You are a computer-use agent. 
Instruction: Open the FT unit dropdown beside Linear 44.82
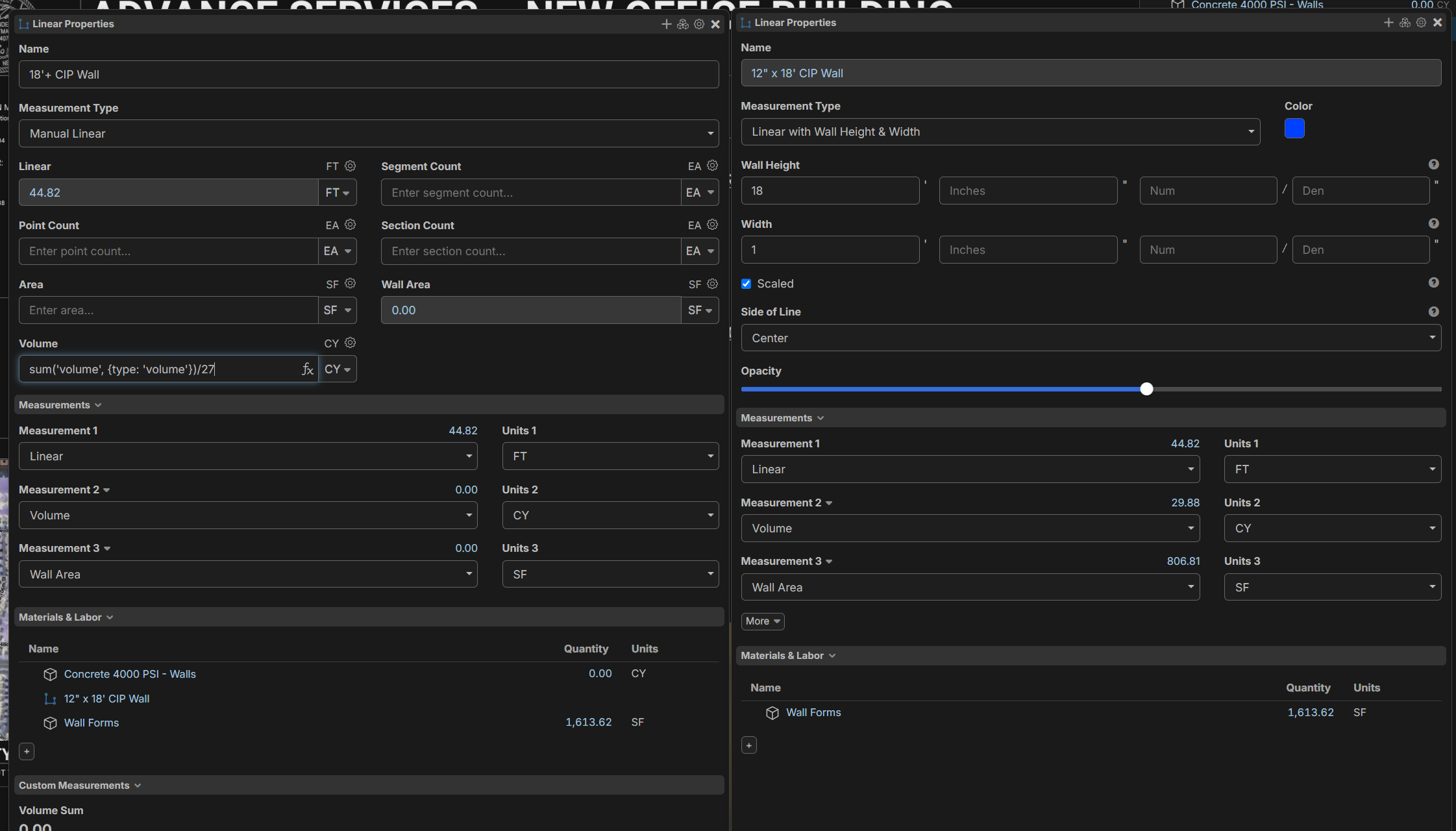[x=338, y=193]
